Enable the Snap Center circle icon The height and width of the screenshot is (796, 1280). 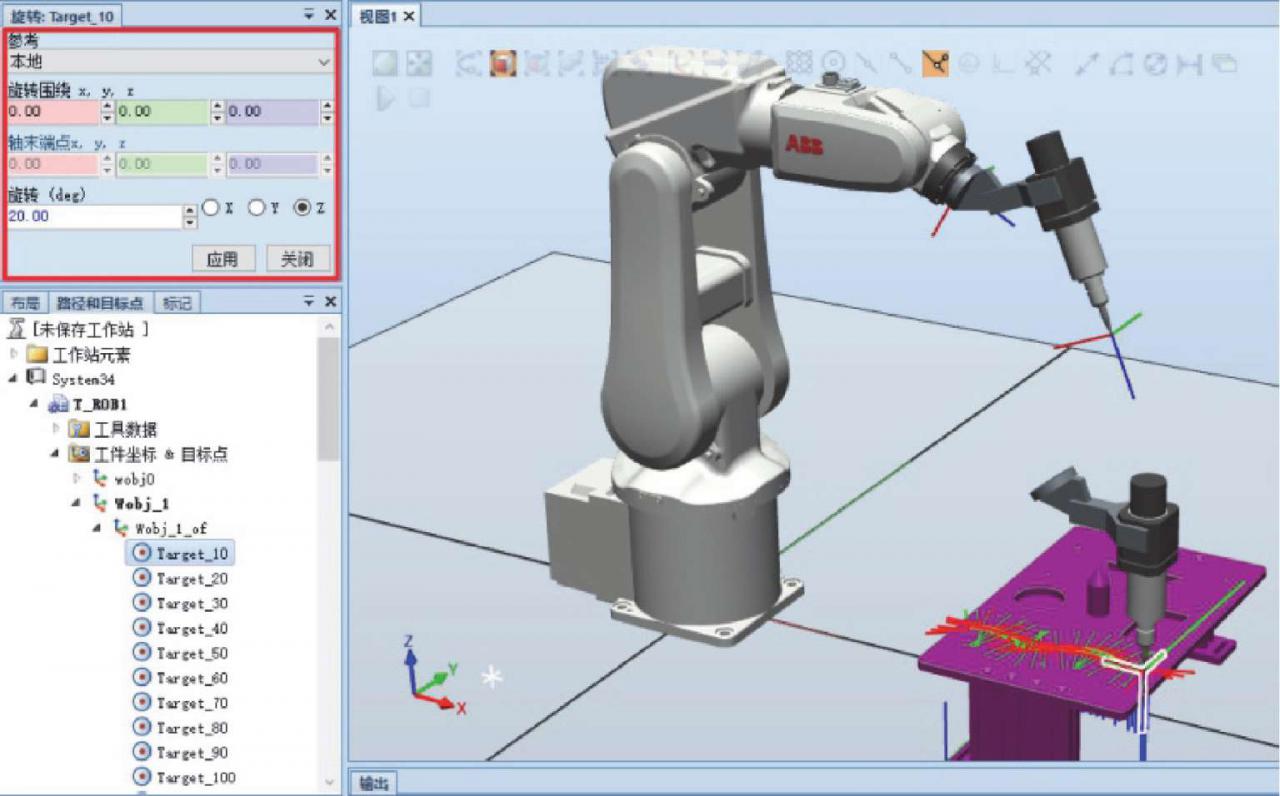pos(833,64)
